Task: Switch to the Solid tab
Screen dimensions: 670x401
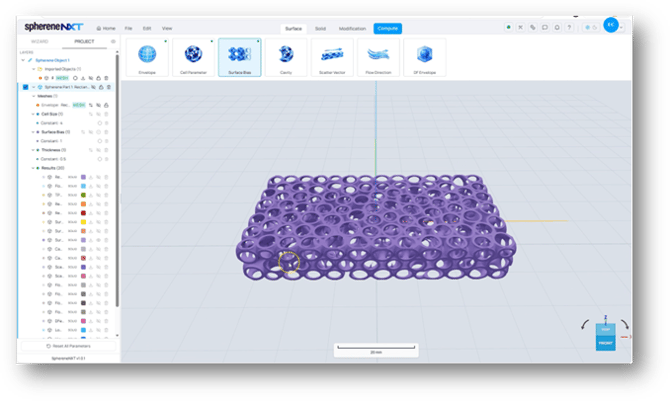Action: click(x=320, y=29)
